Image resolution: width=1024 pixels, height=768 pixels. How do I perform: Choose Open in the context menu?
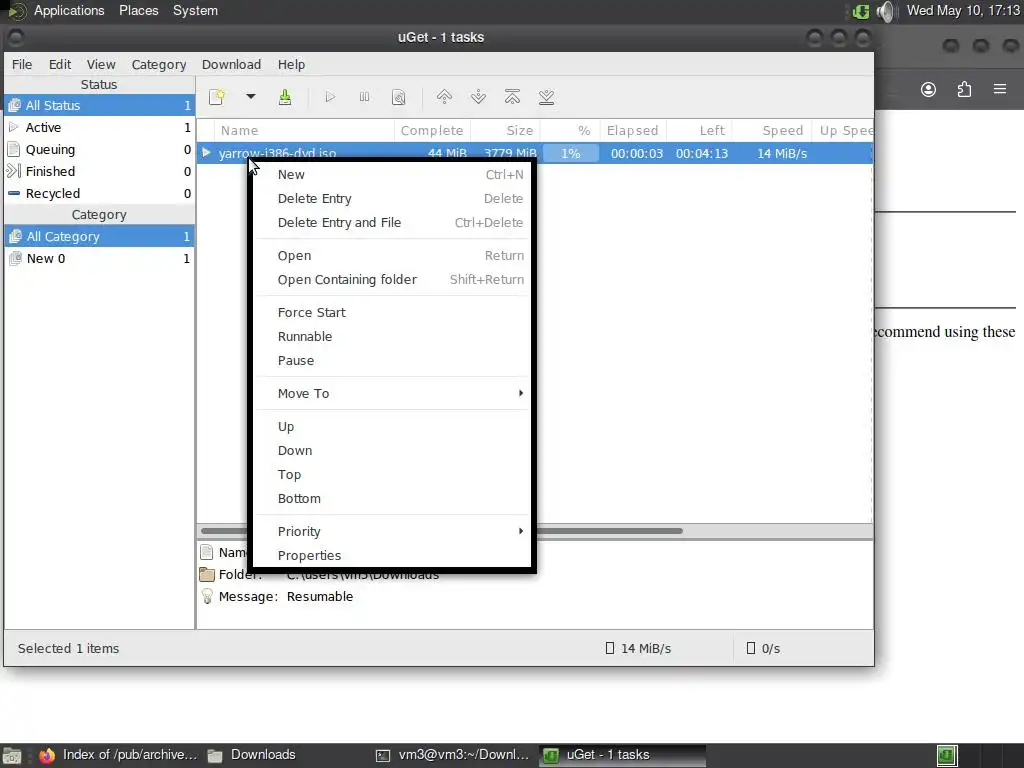click(x=392, y=255)
